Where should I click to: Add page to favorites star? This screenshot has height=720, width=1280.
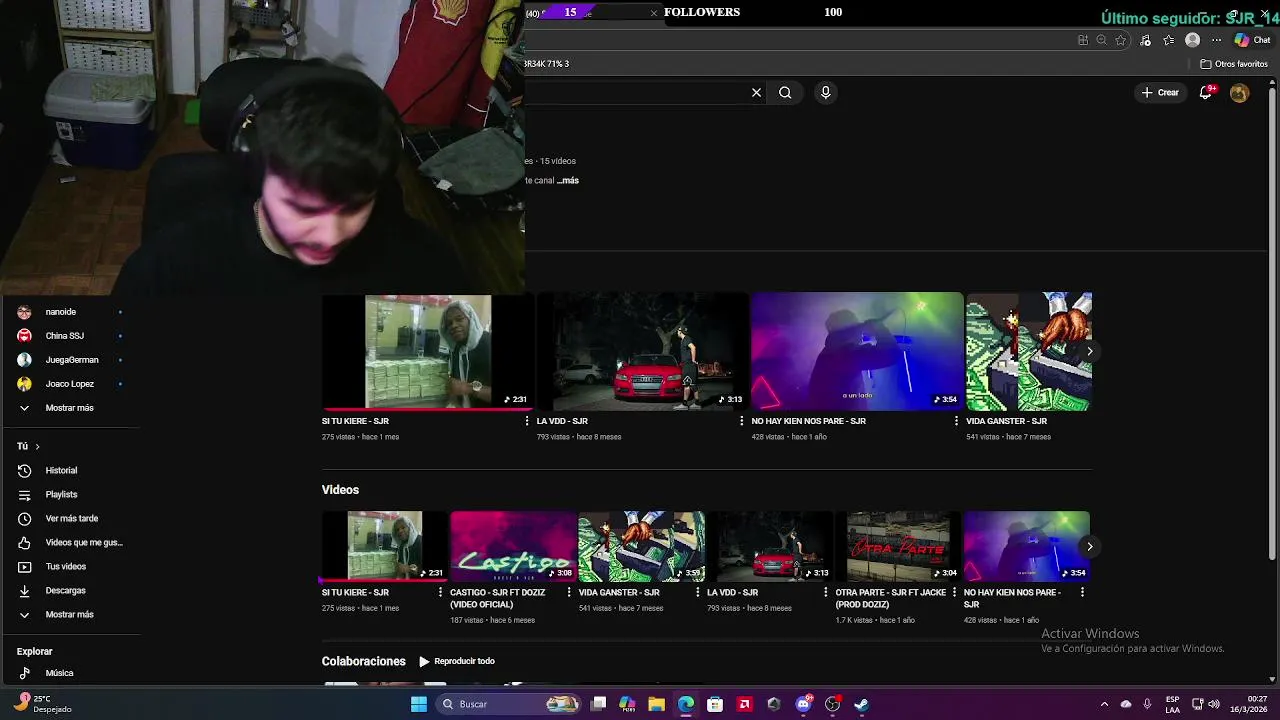tap(1121, 40)
